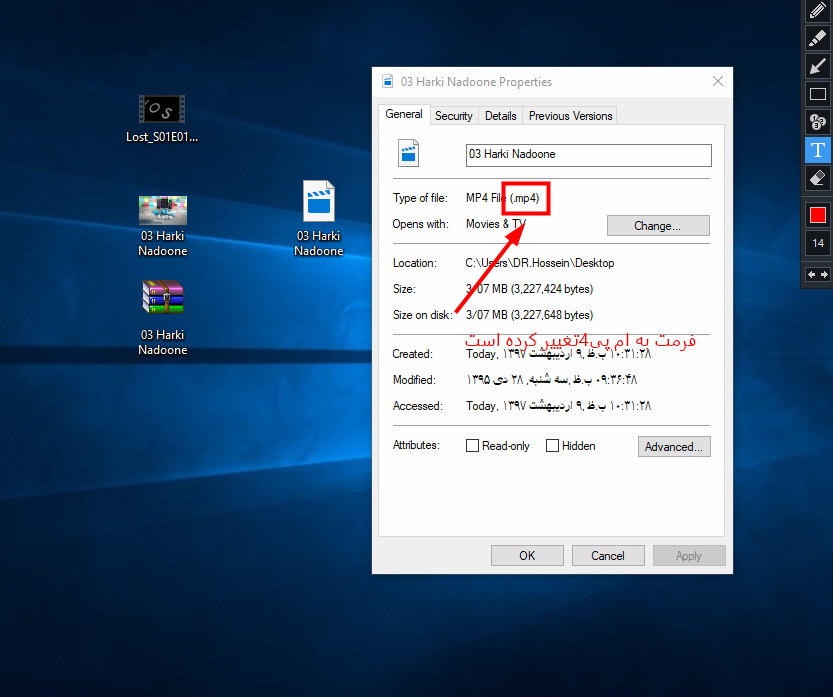The height and width of the screenshot is (697, 833).
Task: Activate the Text tool
Action: [x=817, y=150]
